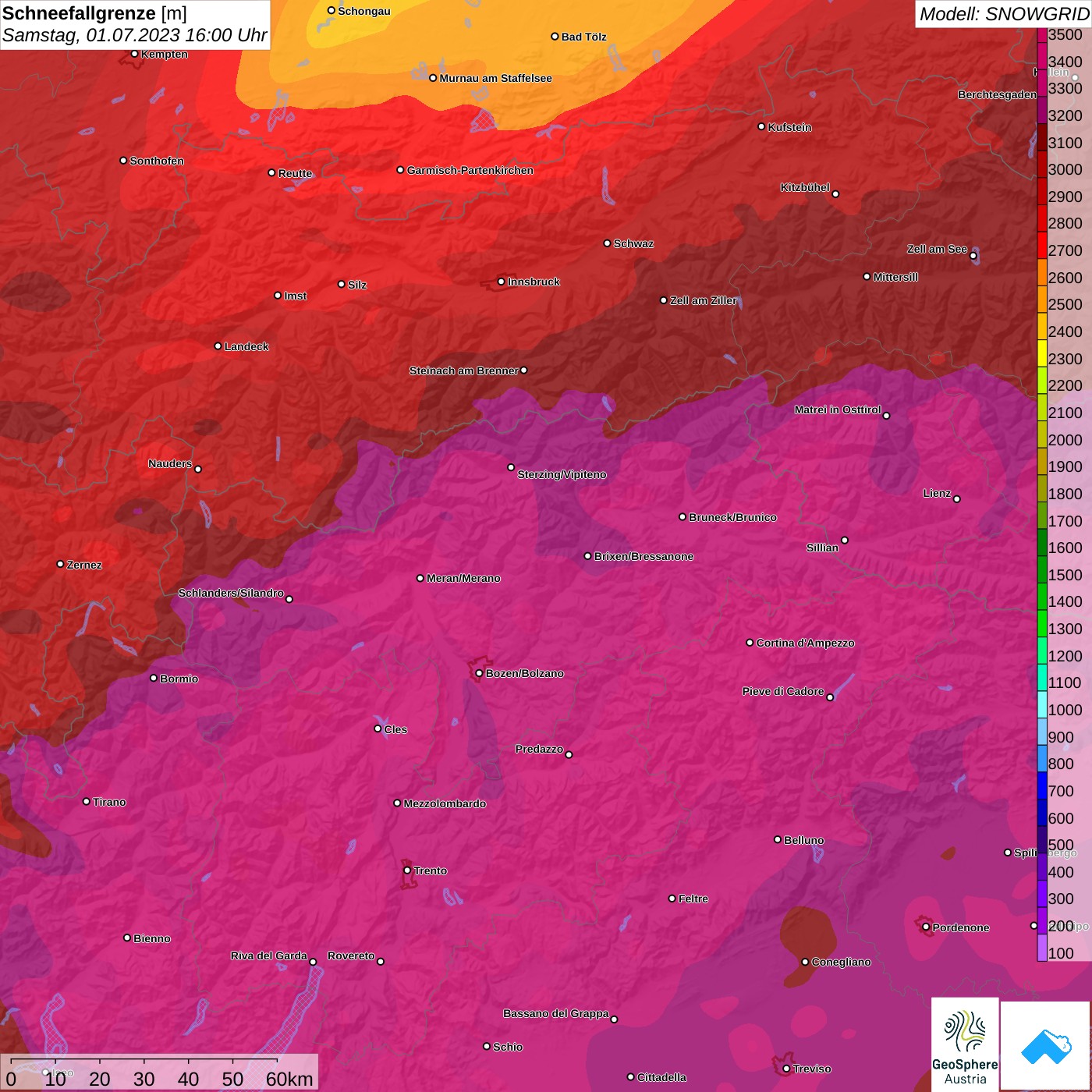This screenshot has height=1092, width=1092.
Task: Click the 'Riva del Garda' label
Action: pos(269,955)
